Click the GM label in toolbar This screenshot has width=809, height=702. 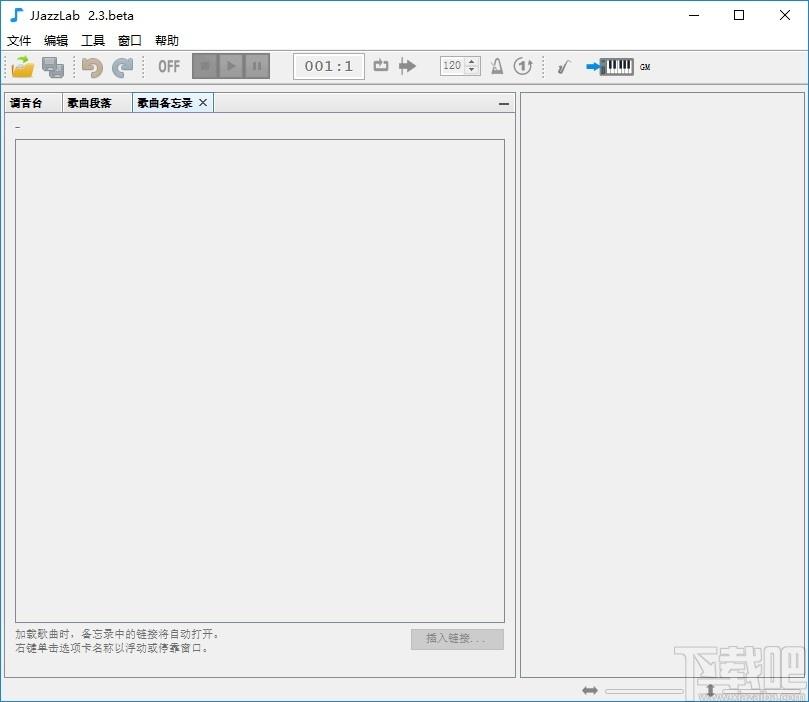[x=645, y=67]
